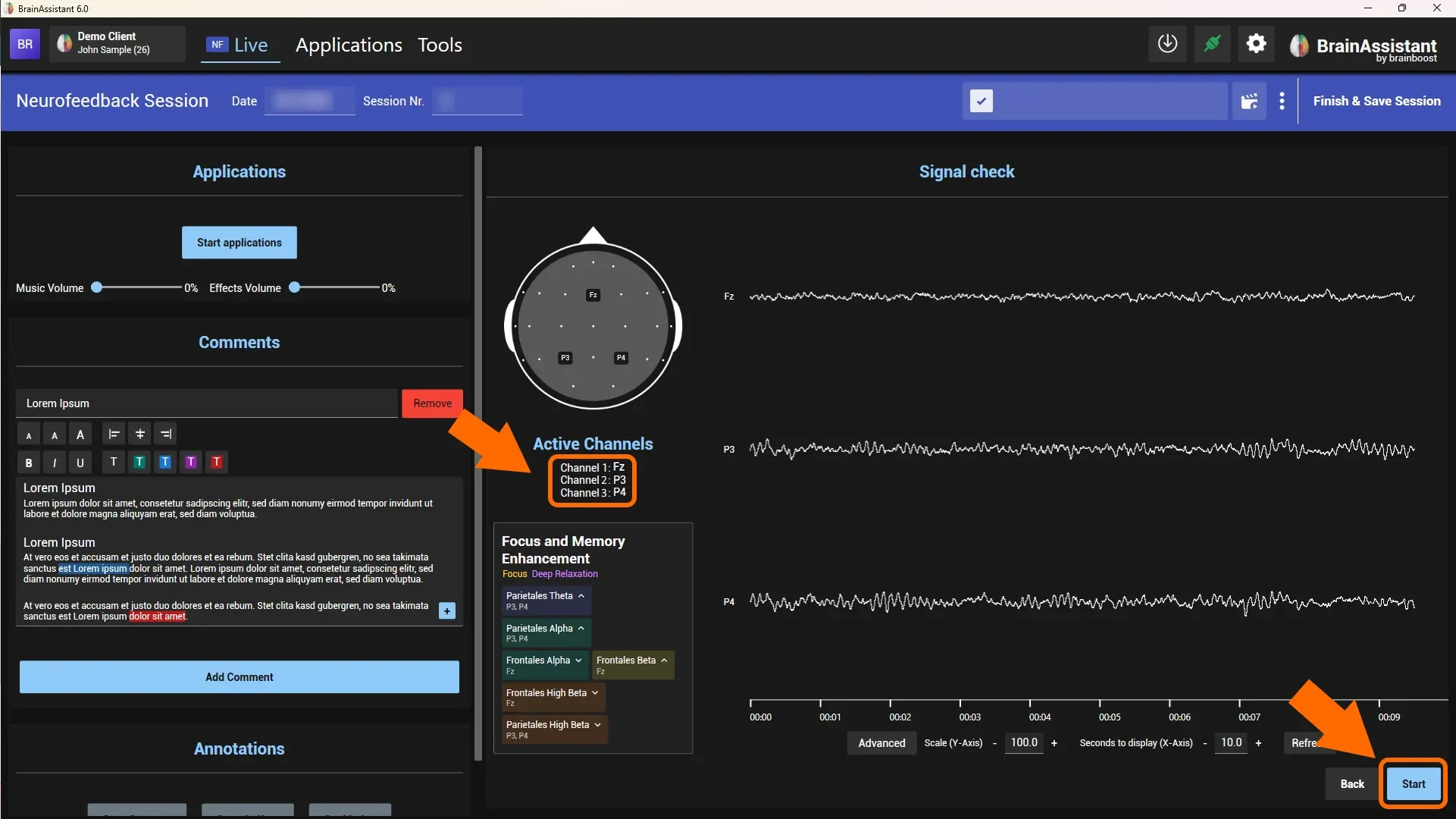Select the purple text color T icon
This screenshot has width=1456, height=819.
tap(191, 462)
